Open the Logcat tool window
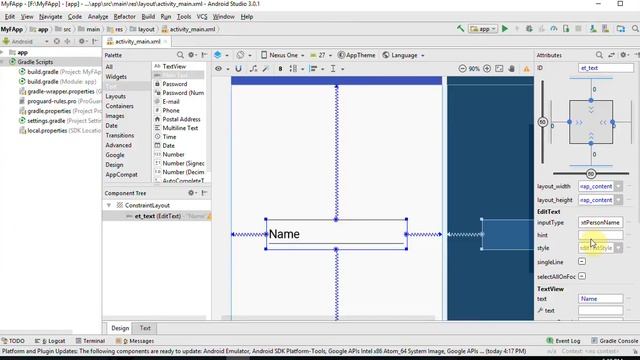The height and width of the screenshot is (360, 640). click(x=50, y=340)
